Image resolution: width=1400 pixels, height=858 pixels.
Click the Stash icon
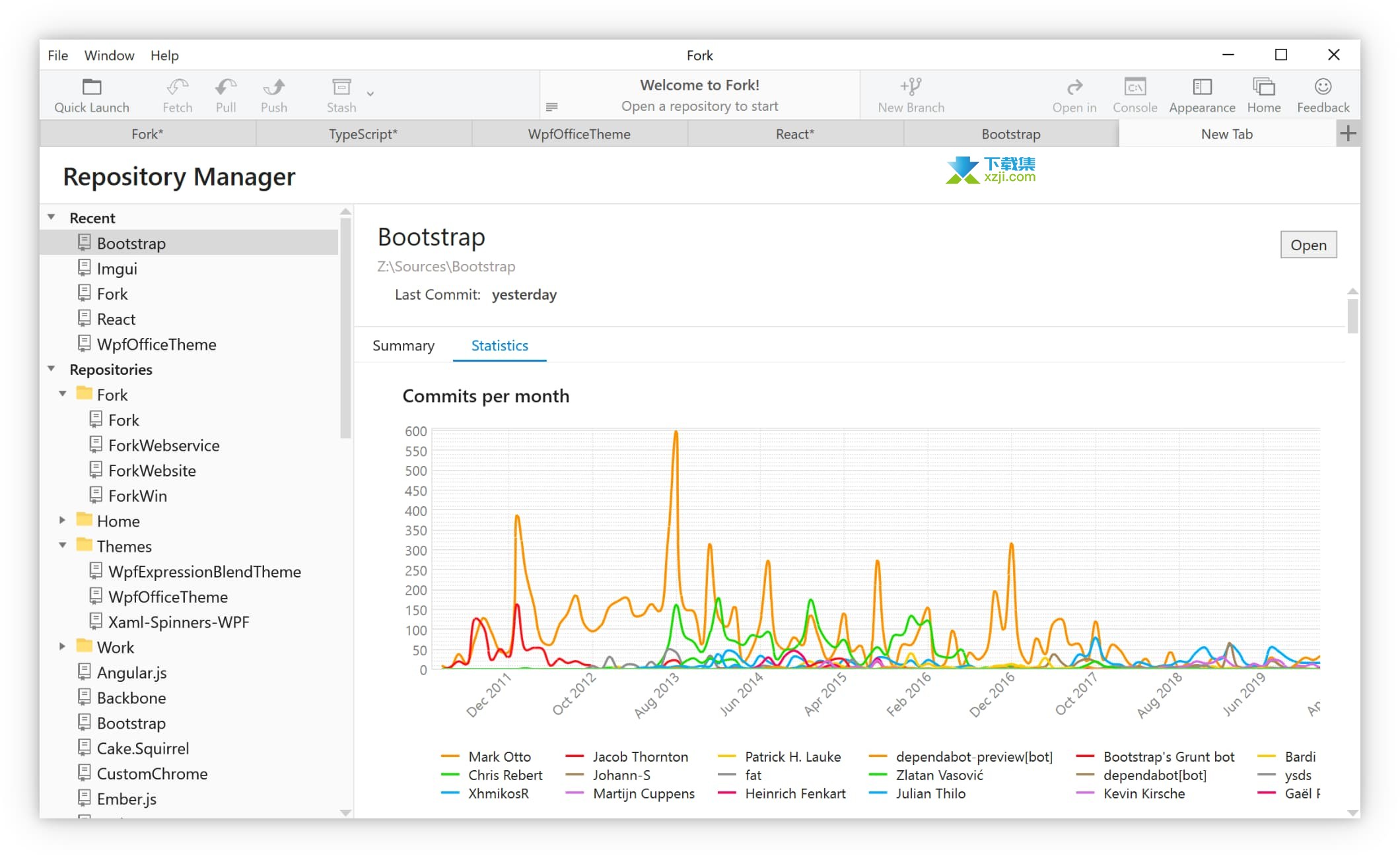click(341, 87)
